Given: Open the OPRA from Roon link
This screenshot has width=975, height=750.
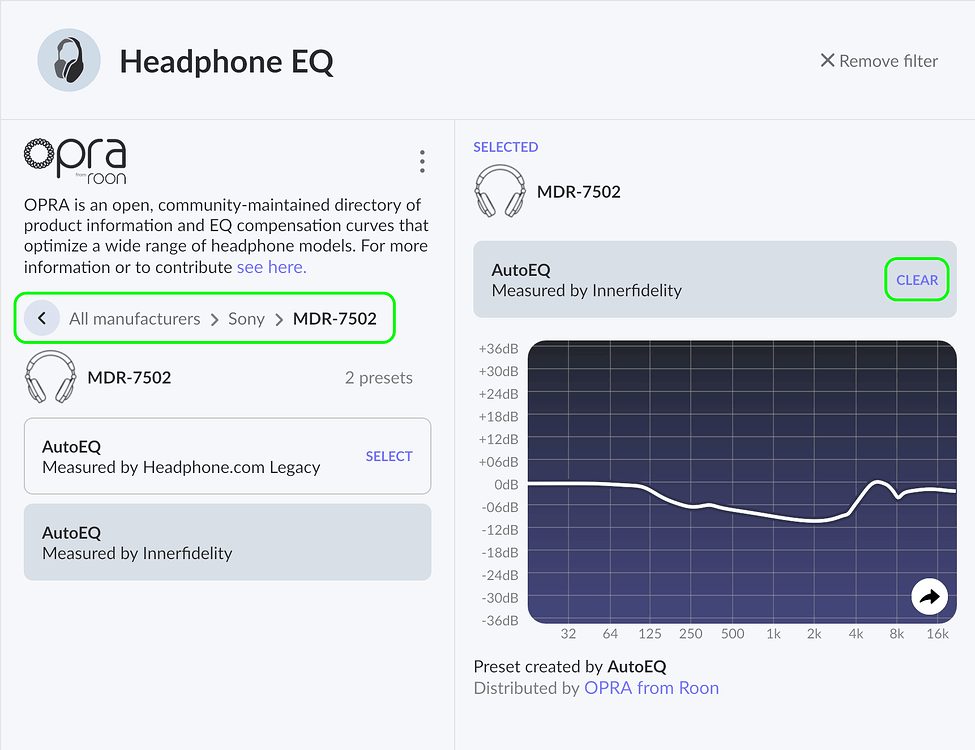Looking at the screenshot, I should 651,688.
